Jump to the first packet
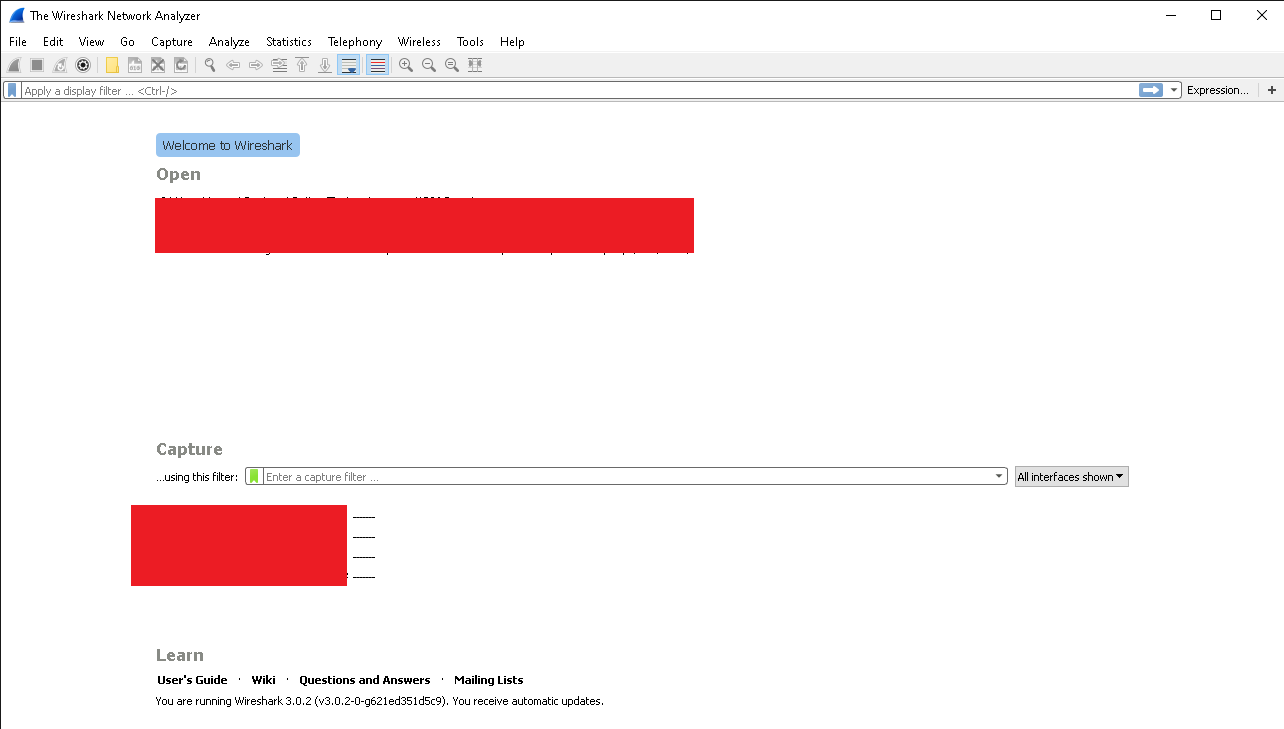 (x=302, y=65)
